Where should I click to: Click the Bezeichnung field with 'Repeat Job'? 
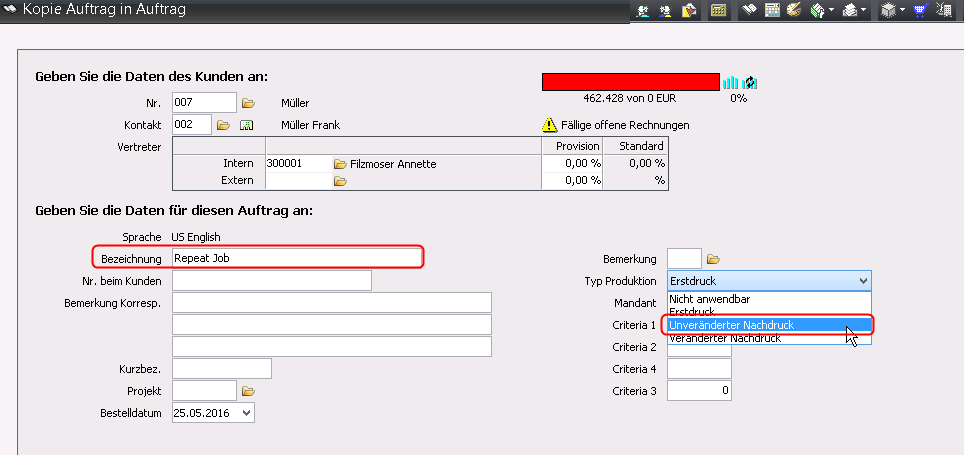pos(298,258)
